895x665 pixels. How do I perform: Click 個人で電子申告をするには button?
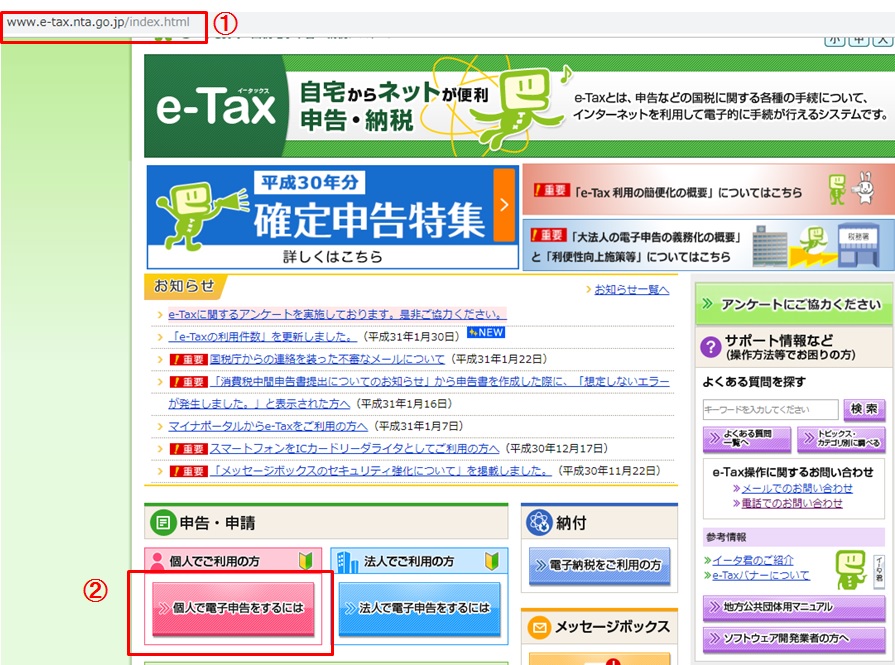click(233, 608)
